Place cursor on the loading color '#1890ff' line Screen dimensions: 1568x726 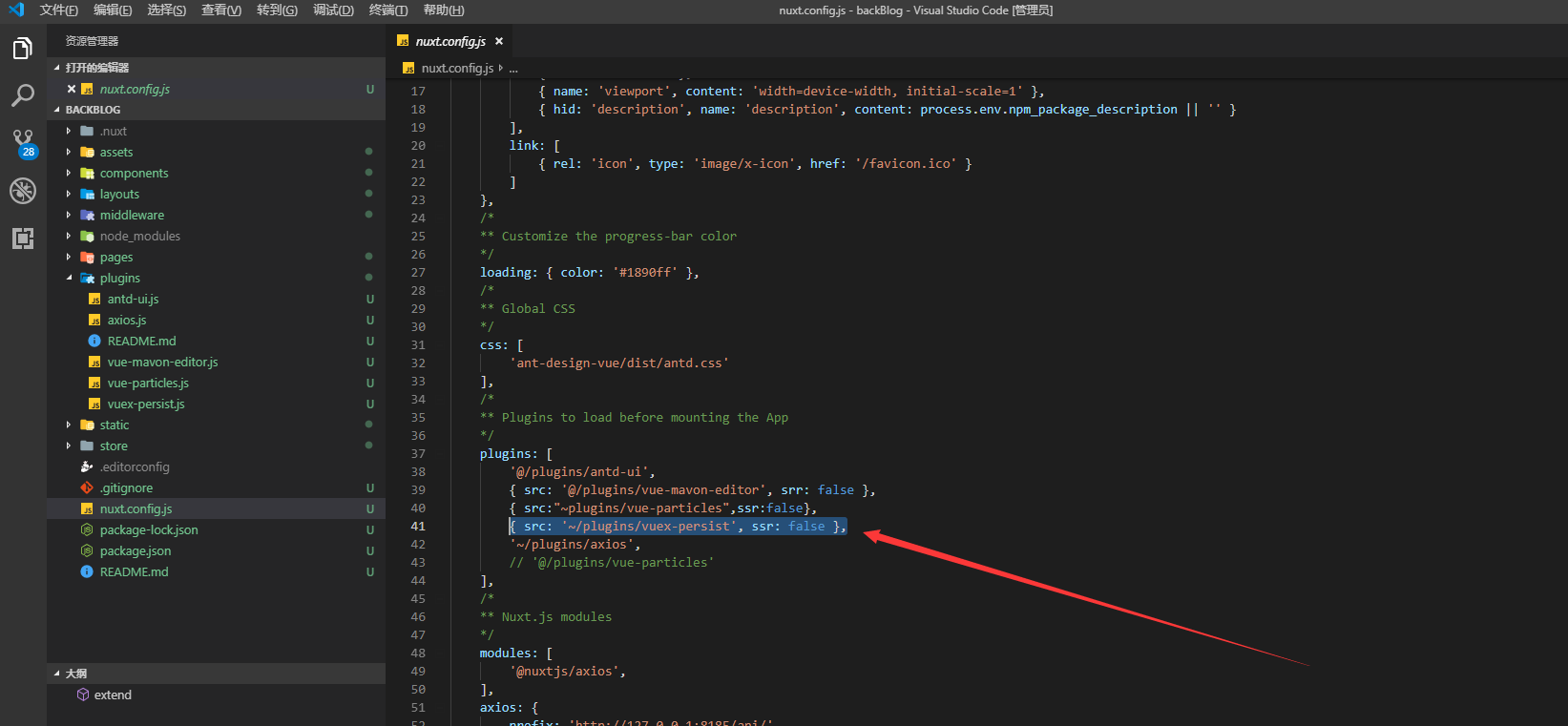click(590, 273)
